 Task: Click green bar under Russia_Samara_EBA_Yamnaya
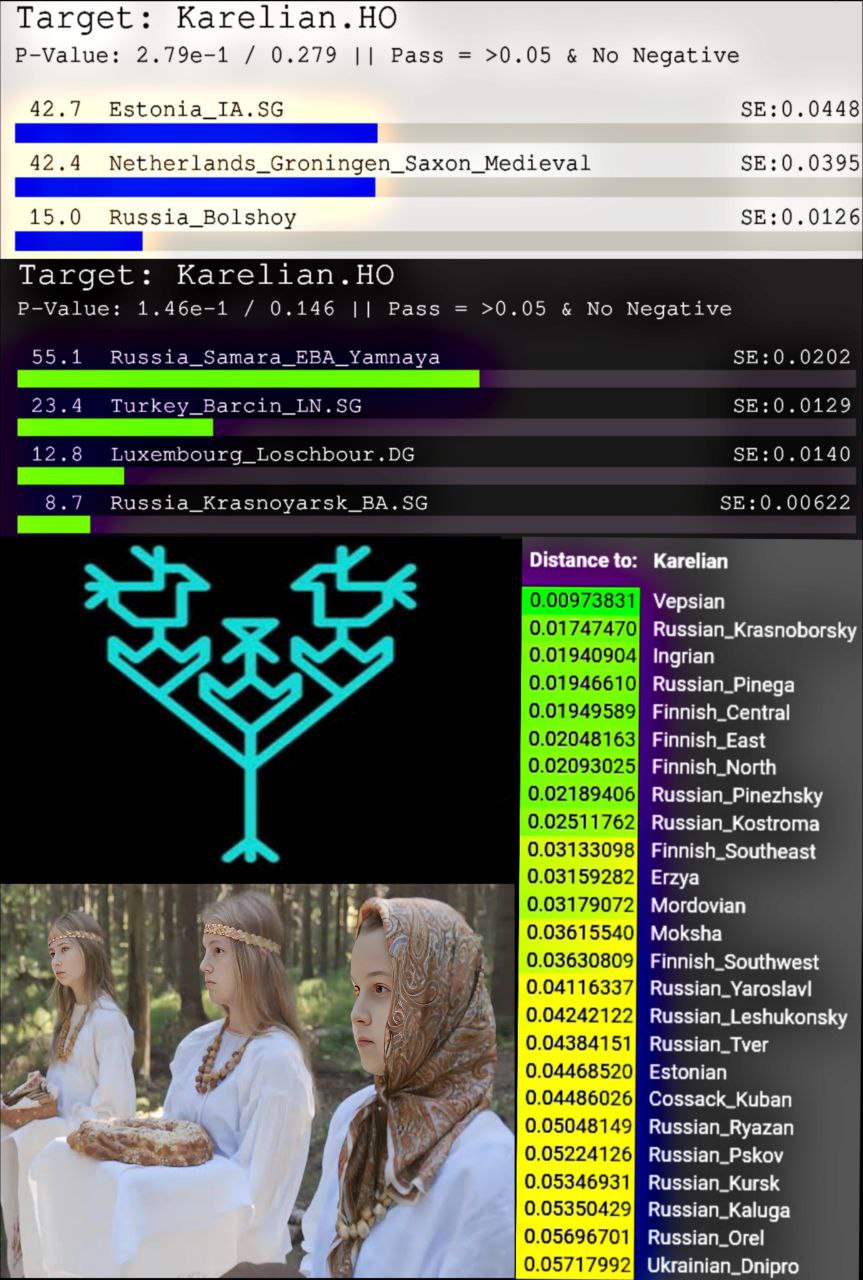point(248,379)
